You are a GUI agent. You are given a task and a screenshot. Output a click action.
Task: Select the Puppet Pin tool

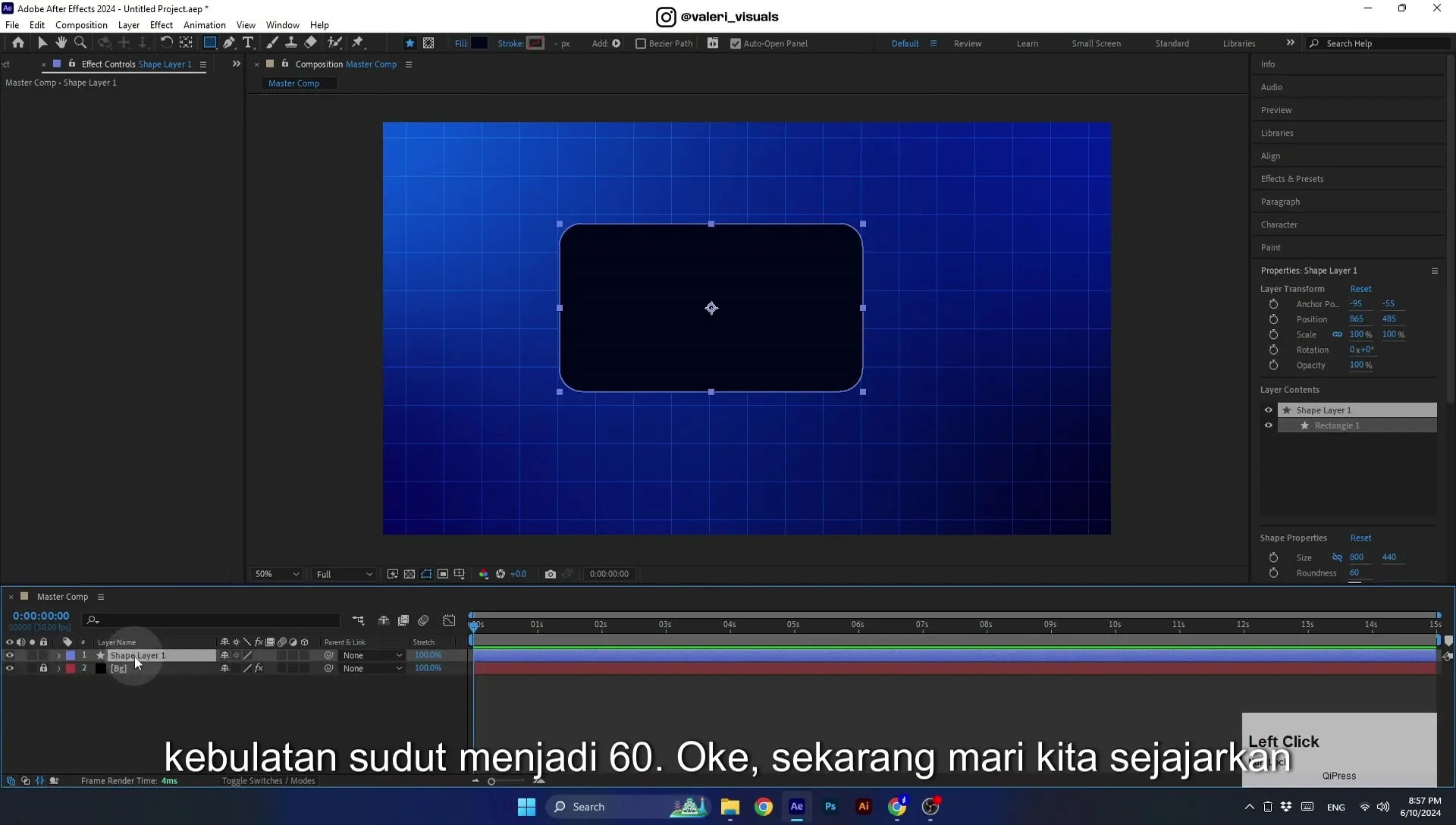(x=358, y=43)
